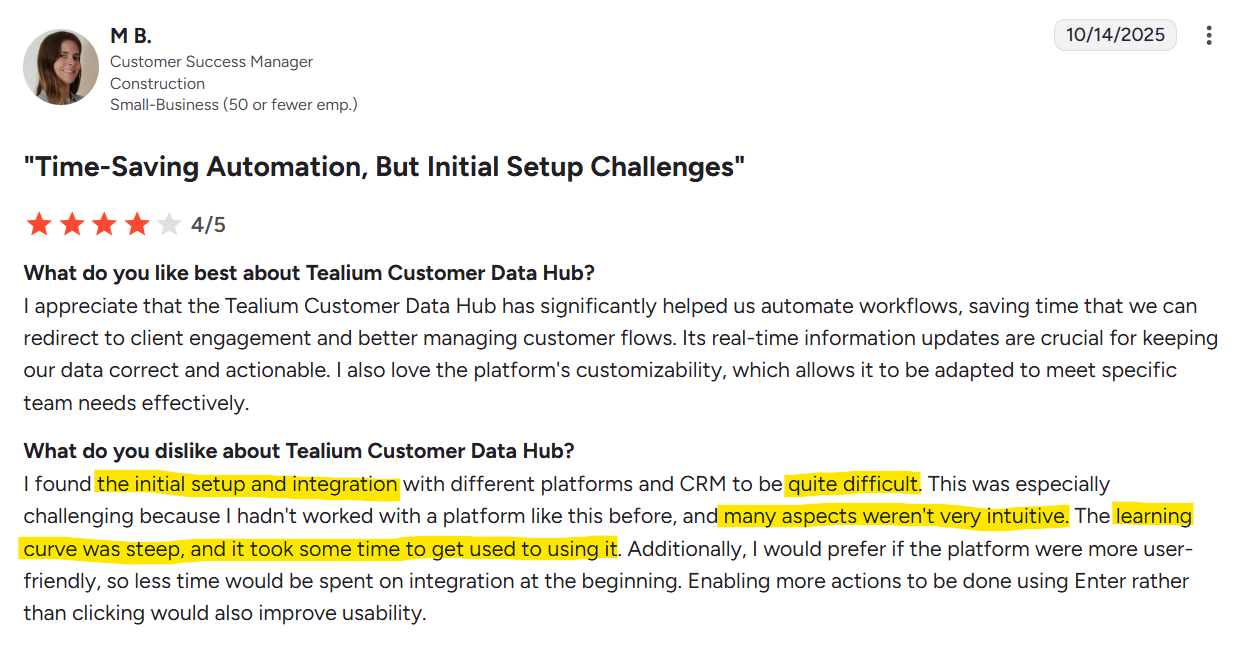This screenshot has height=651, width=1247.
Task: Click highlighted "the initial setup and integration"
Action: [247, 485]
